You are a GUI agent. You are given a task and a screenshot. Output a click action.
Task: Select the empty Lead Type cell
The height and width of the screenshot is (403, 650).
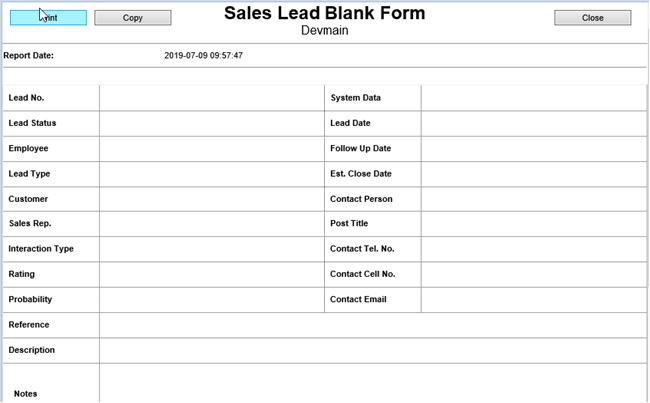point(211,174)
